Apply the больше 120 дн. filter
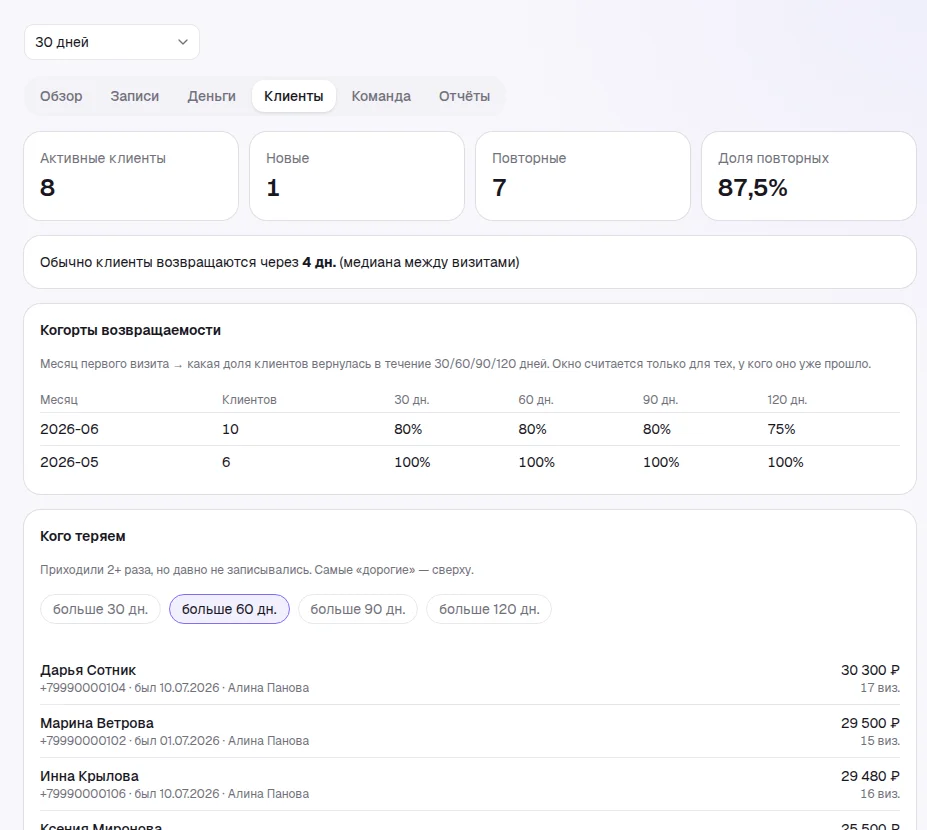 click(x=489, y=609)
